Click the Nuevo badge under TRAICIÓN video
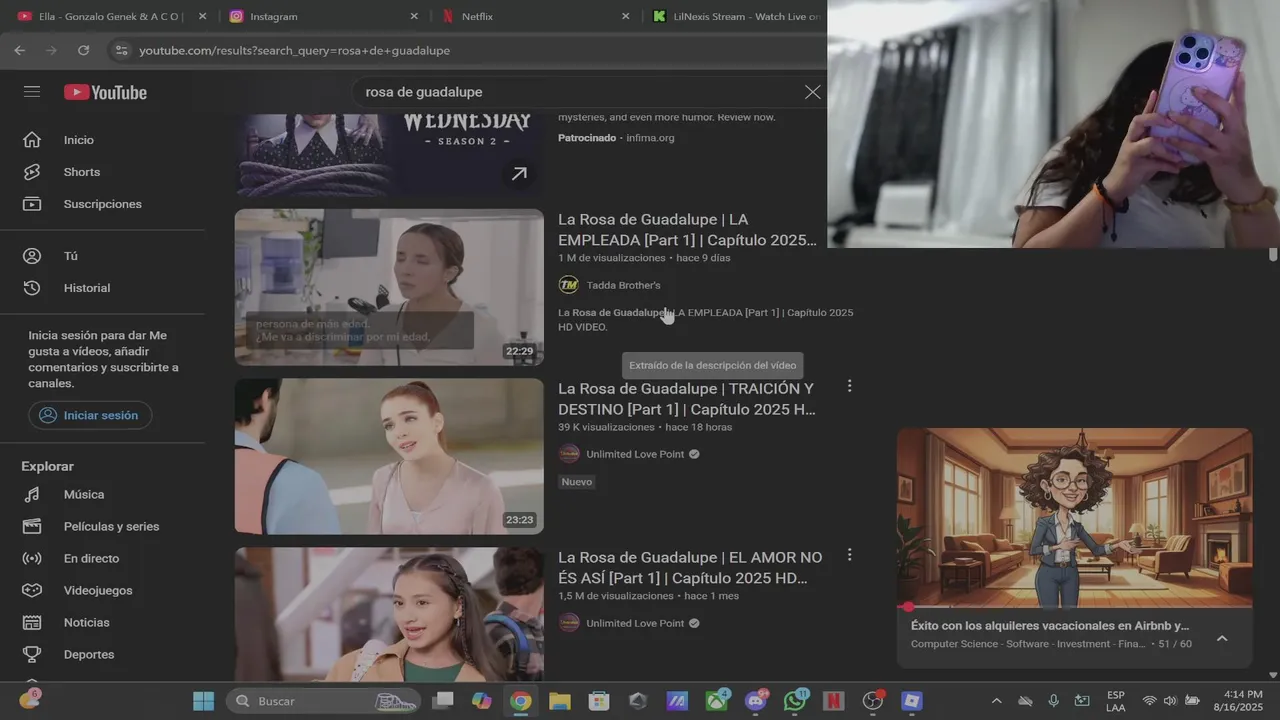The image size is (1280, 720). pos(577,482)
